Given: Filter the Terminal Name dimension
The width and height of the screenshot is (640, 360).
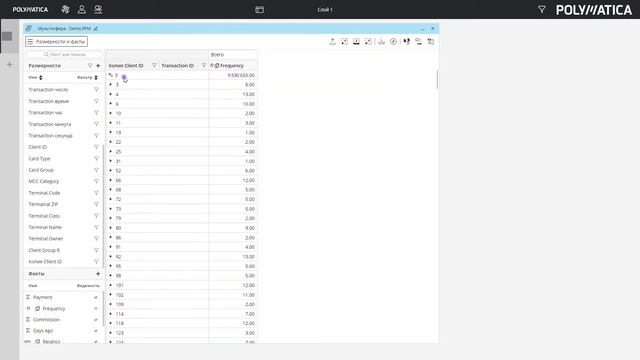Looking at the screenshot, I should coord(96,227).
